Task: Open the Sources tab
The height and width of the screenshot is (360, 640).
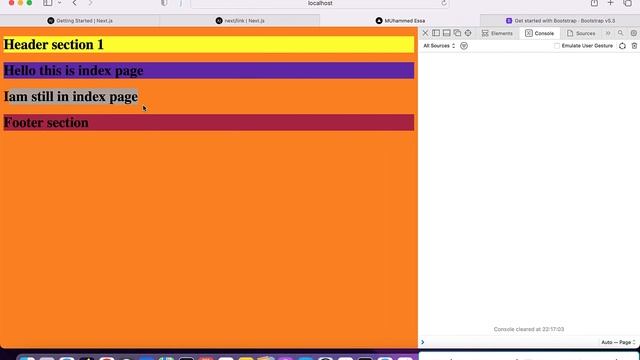Action: 581,33
